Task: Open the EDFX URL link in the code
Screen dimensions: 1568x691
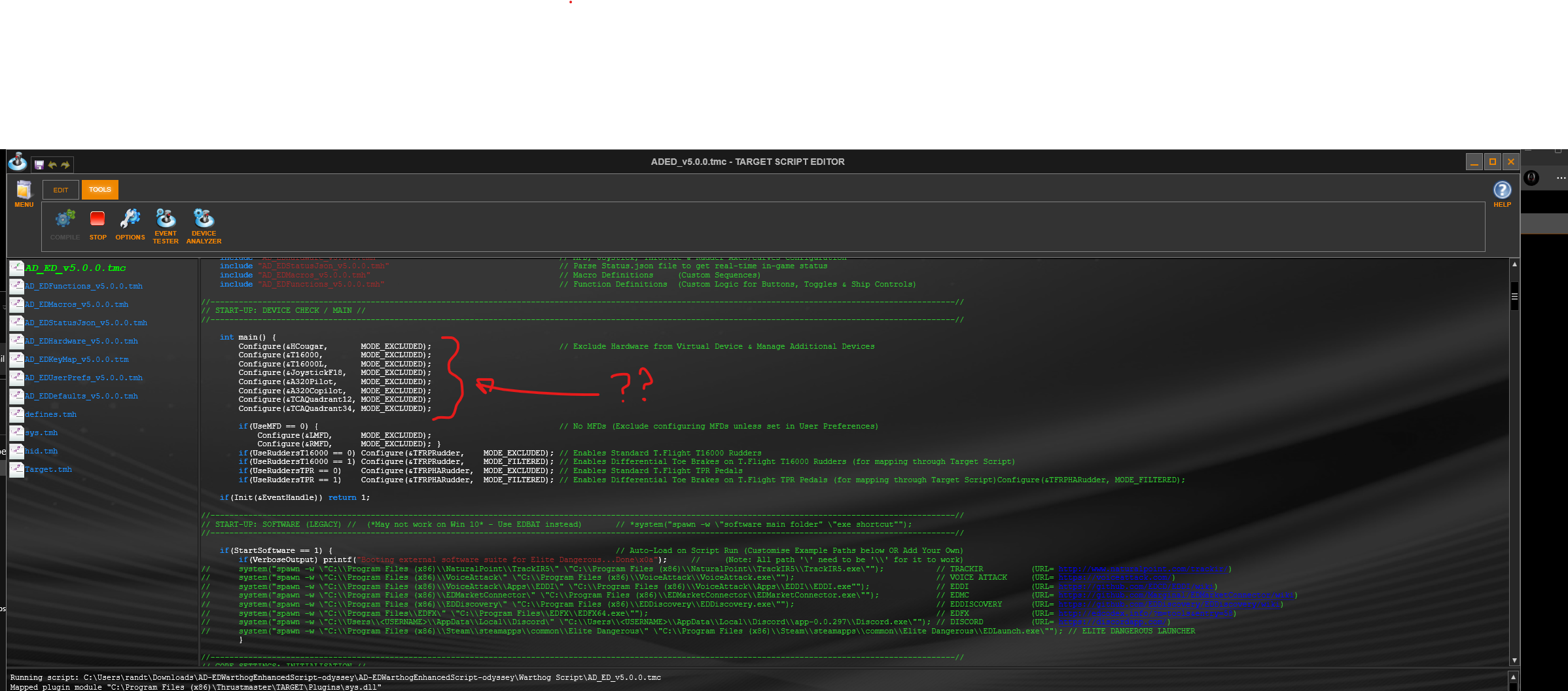Action: tap(1145, 614)
